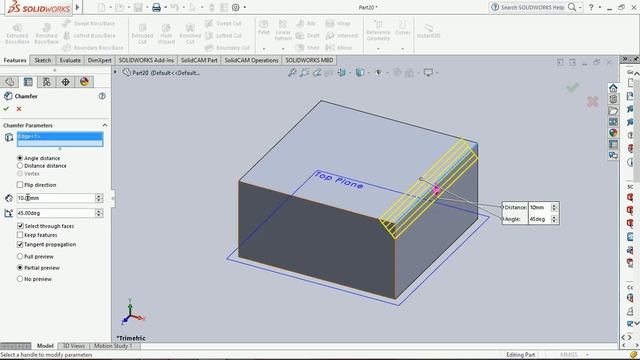
Task: Collapse Chamfer Parameters section
Action: [105, 125]
